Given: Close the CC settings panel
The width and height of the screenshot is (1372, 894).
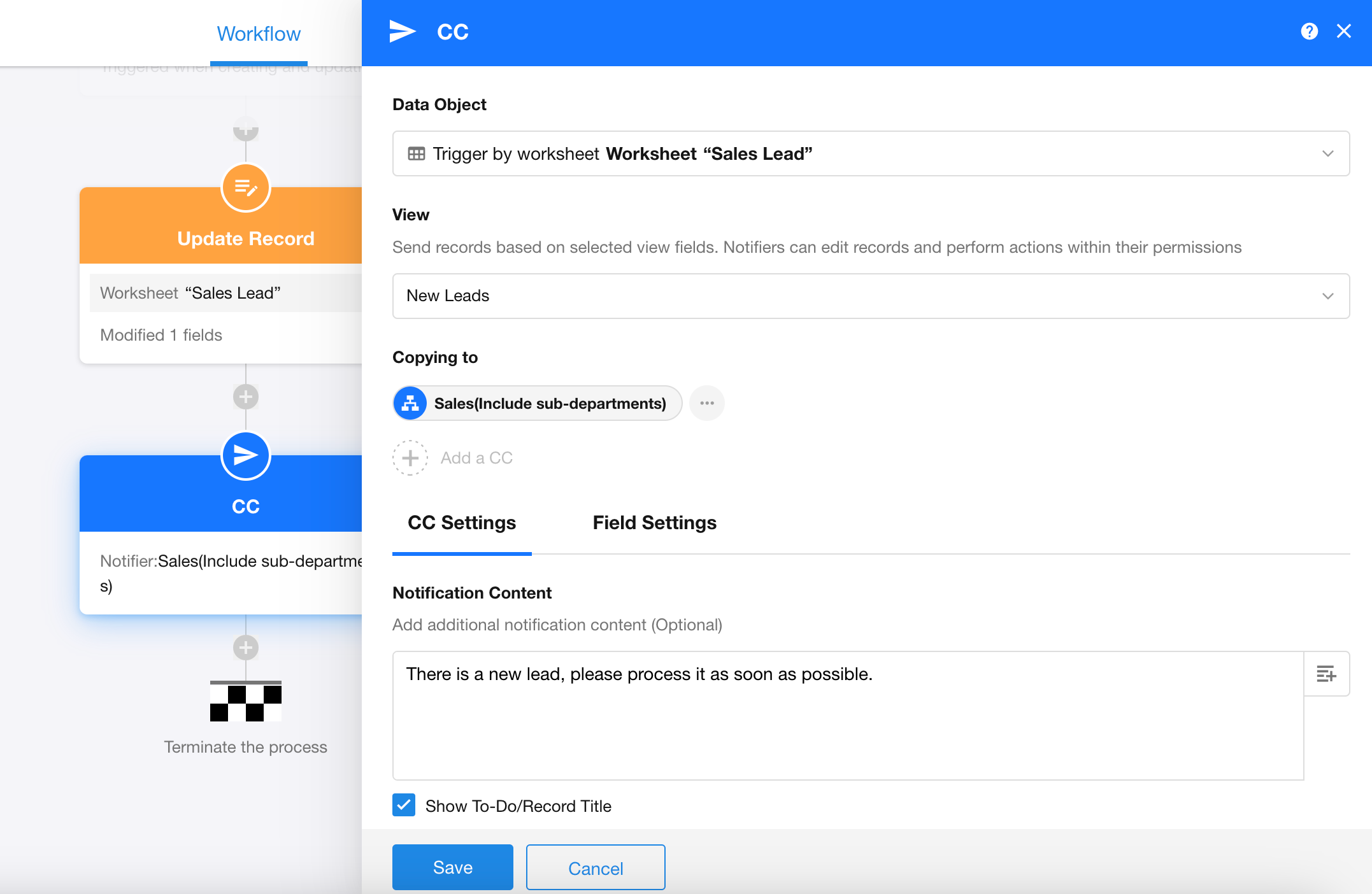Looking at the screenshot, I should [x=1344, y=31].
